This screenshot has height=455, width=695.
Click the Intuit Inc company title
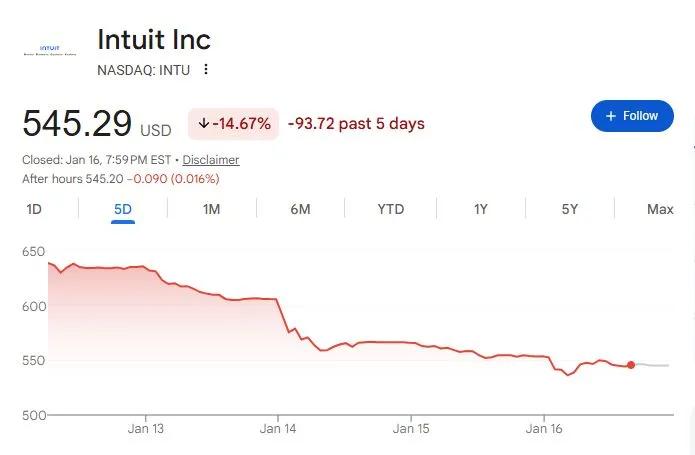pos(154,40)
